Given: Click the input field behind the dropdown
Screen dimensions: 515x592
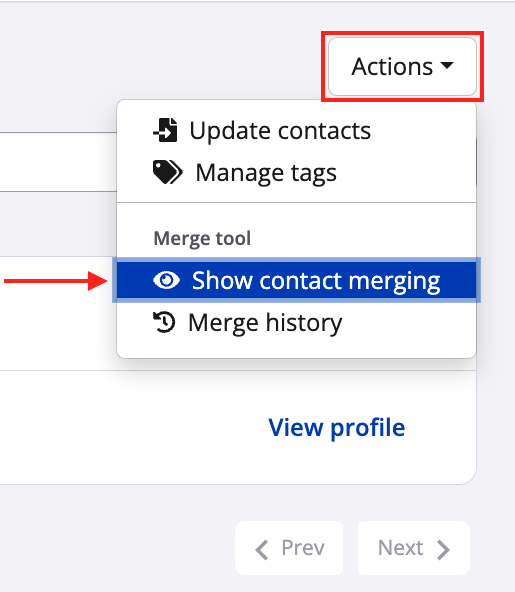Looking at the screenshot, I should click(58, 162).
